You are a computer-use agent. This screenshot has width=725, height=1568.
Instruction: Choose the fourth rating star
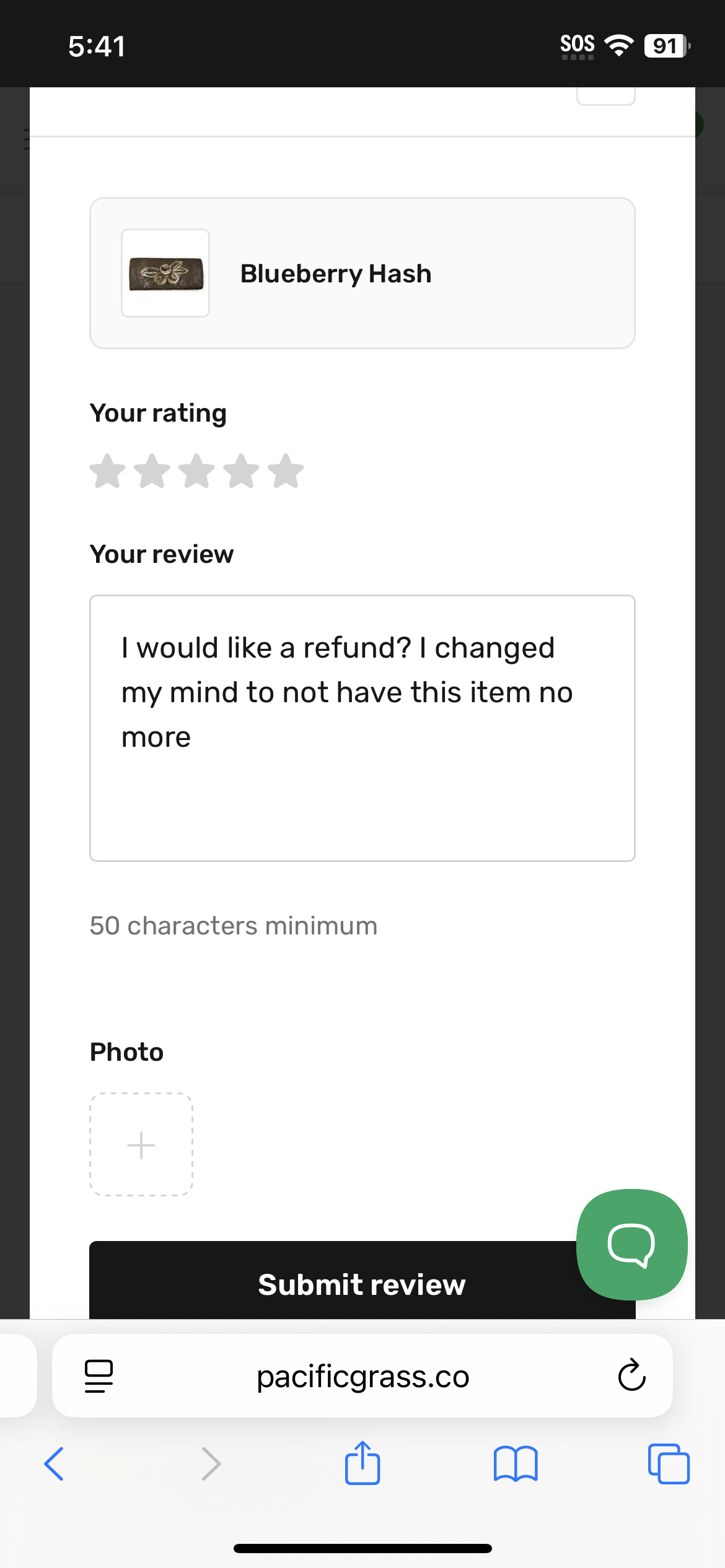pyautogui.click(x=242, y=471)
